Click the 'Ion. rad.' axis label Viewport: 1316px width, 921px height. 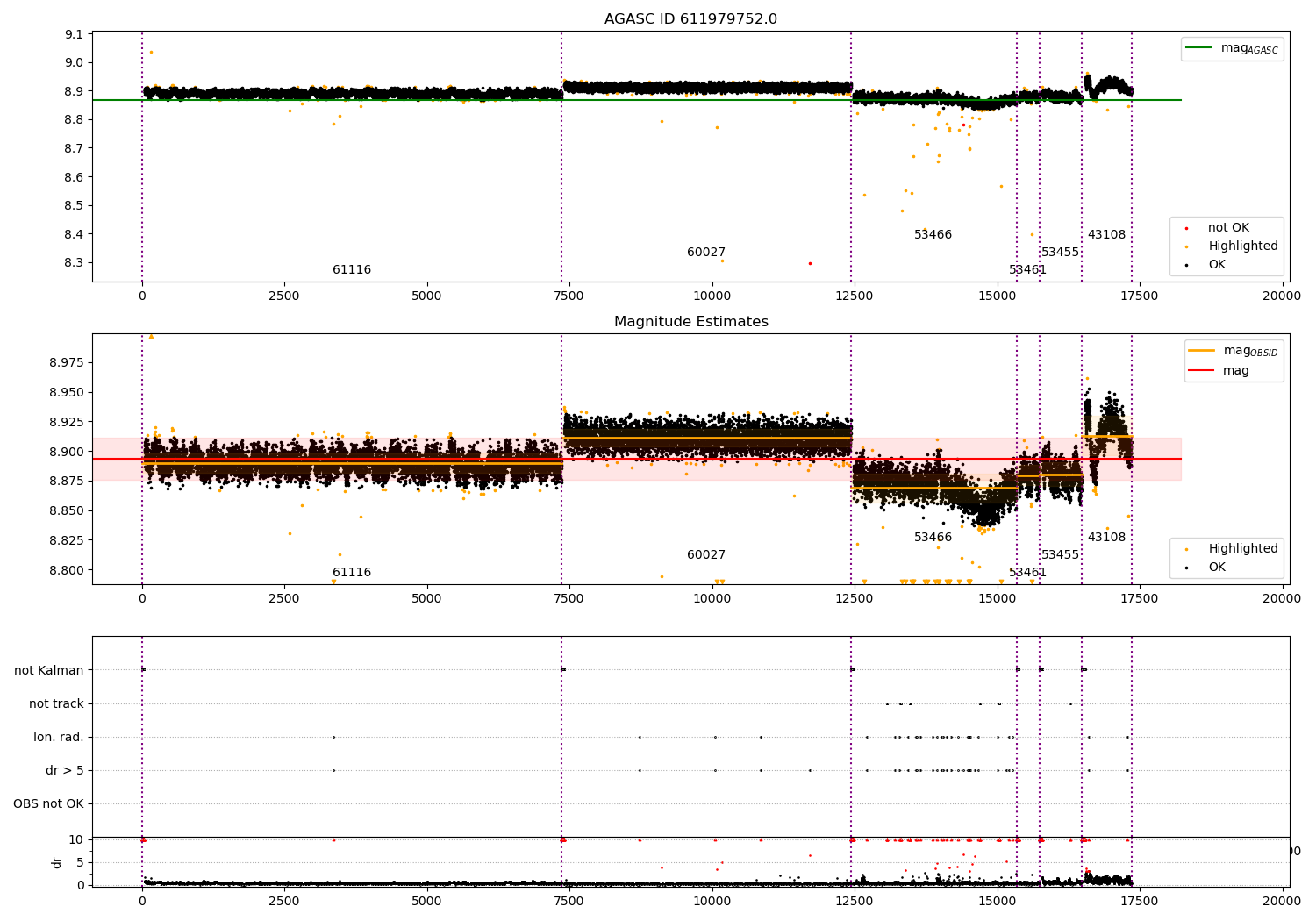(x=59, y=738)
